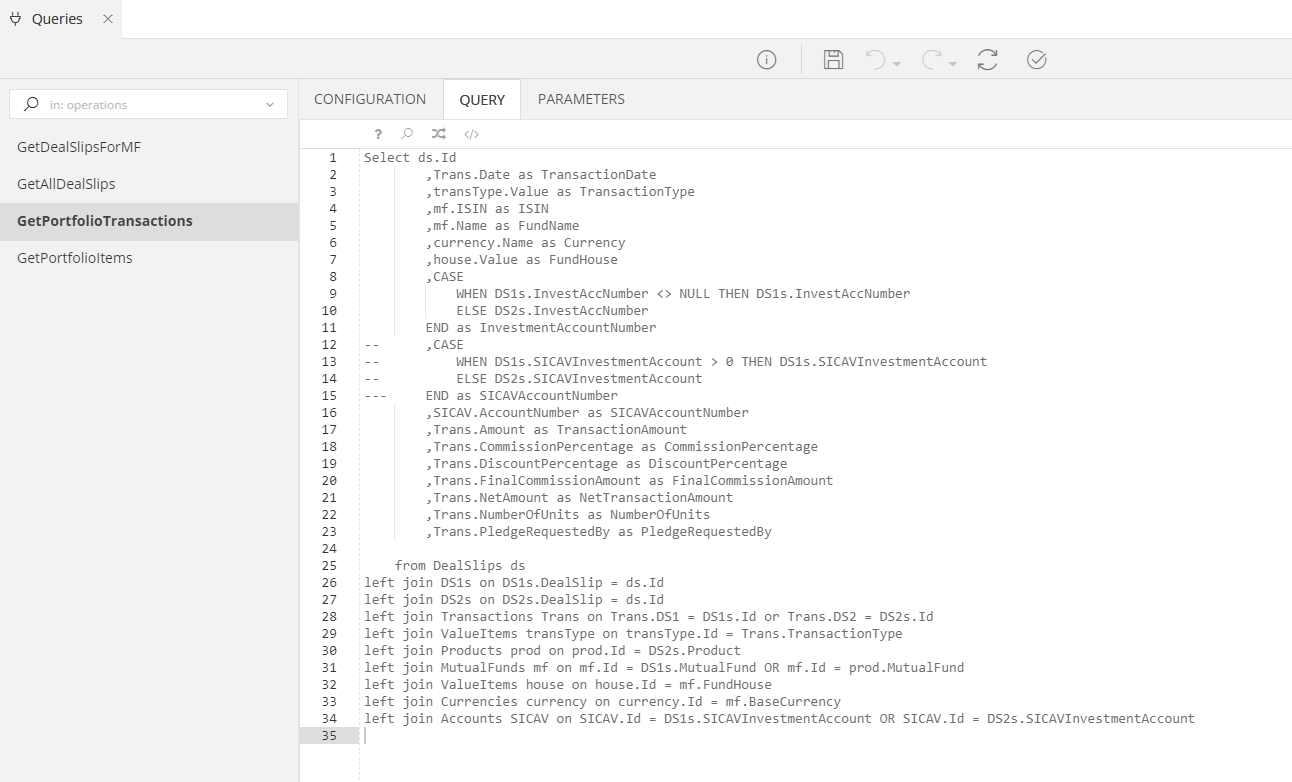Open editor help question mark icon
This screenshot has height=782, width=1292.
point(378,134)
